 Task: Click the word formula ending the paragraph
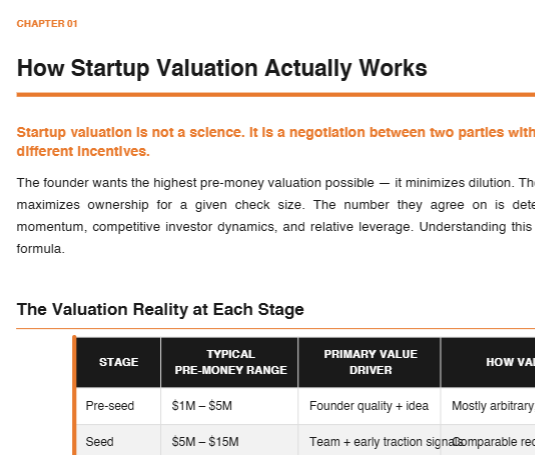(x=40, y=249)
